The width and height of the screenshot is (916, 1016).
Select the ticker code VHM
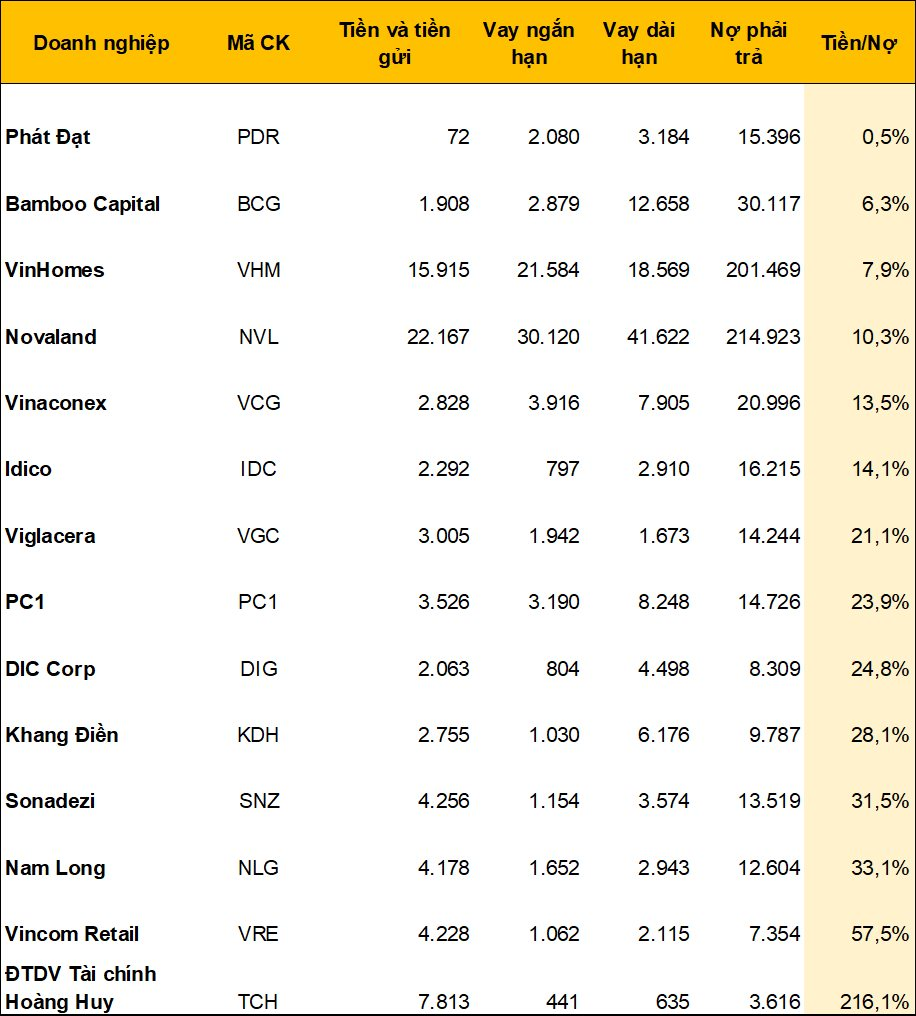(x=258, y=270)
